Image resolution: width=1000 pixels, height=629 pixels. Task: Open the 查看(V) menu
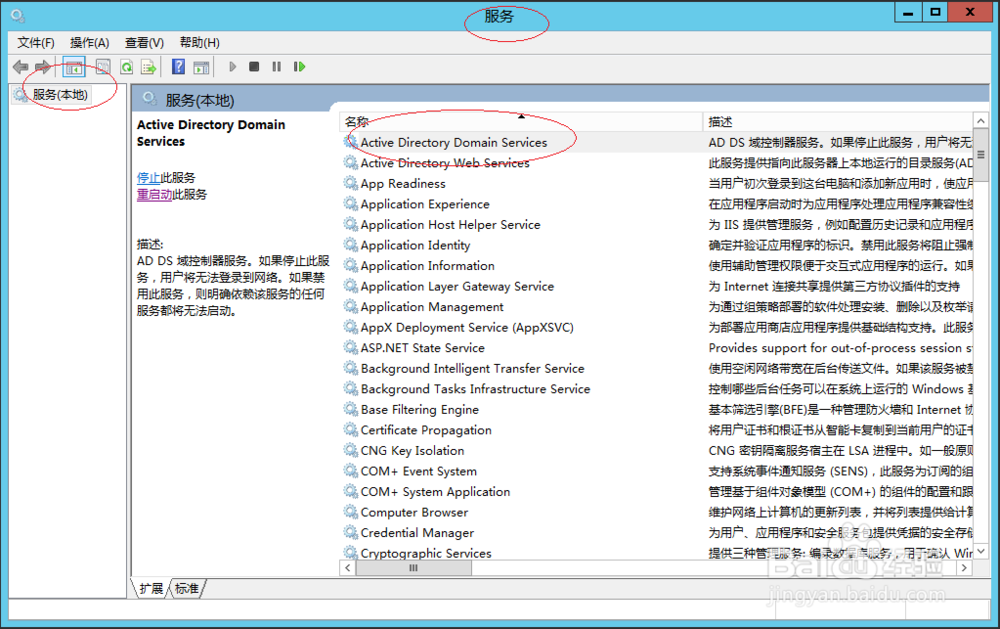point(144,43)
